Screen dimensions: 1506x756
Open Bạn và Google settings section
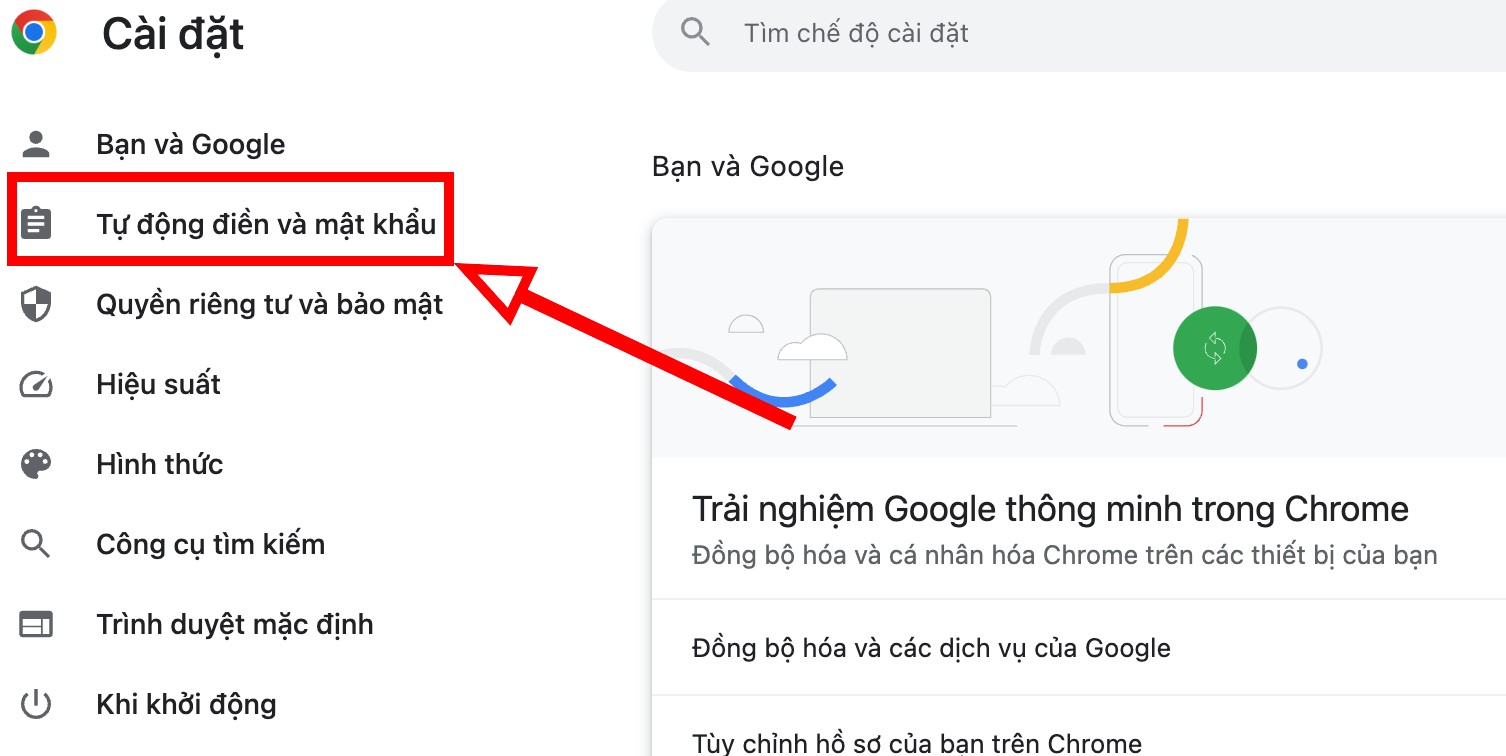point(190,144)
